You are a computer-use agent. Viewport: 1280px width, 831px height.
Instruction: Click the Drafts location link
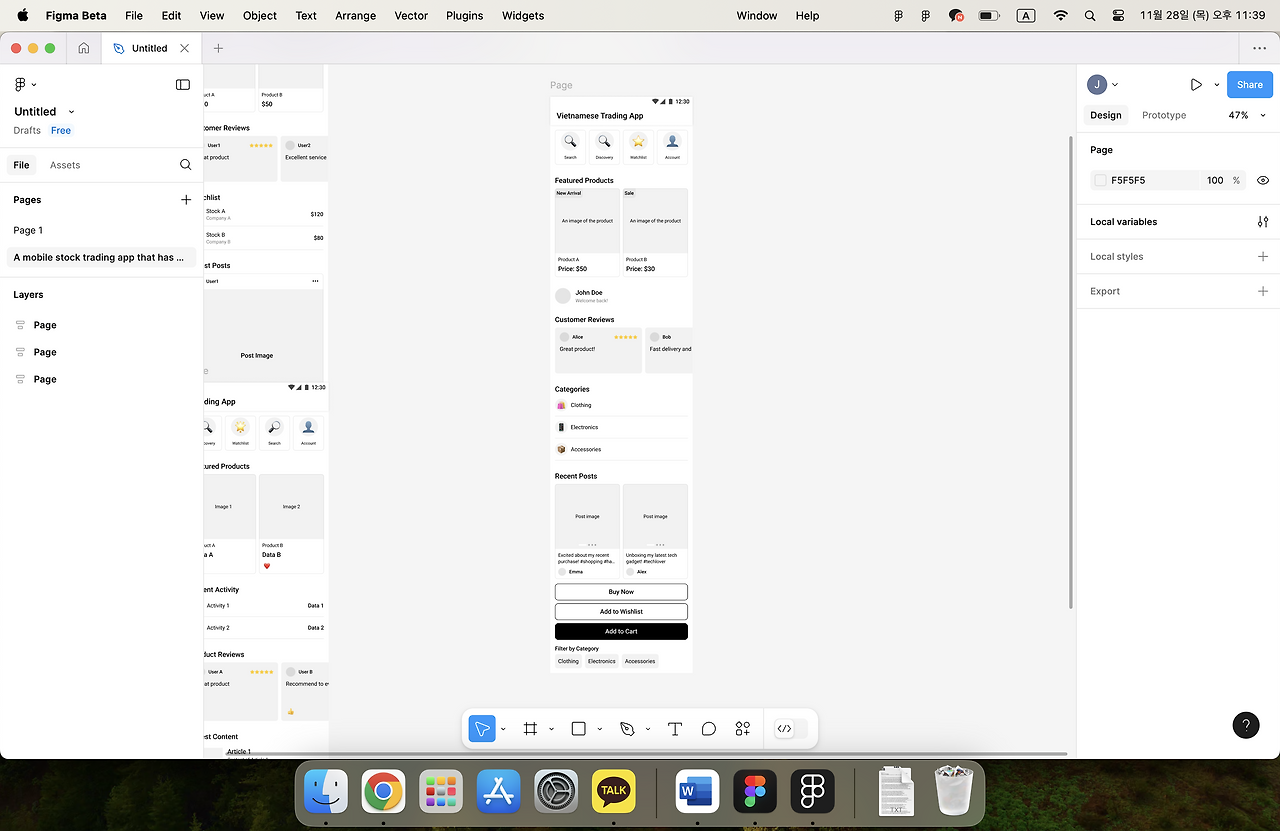[x=27, y=131]
